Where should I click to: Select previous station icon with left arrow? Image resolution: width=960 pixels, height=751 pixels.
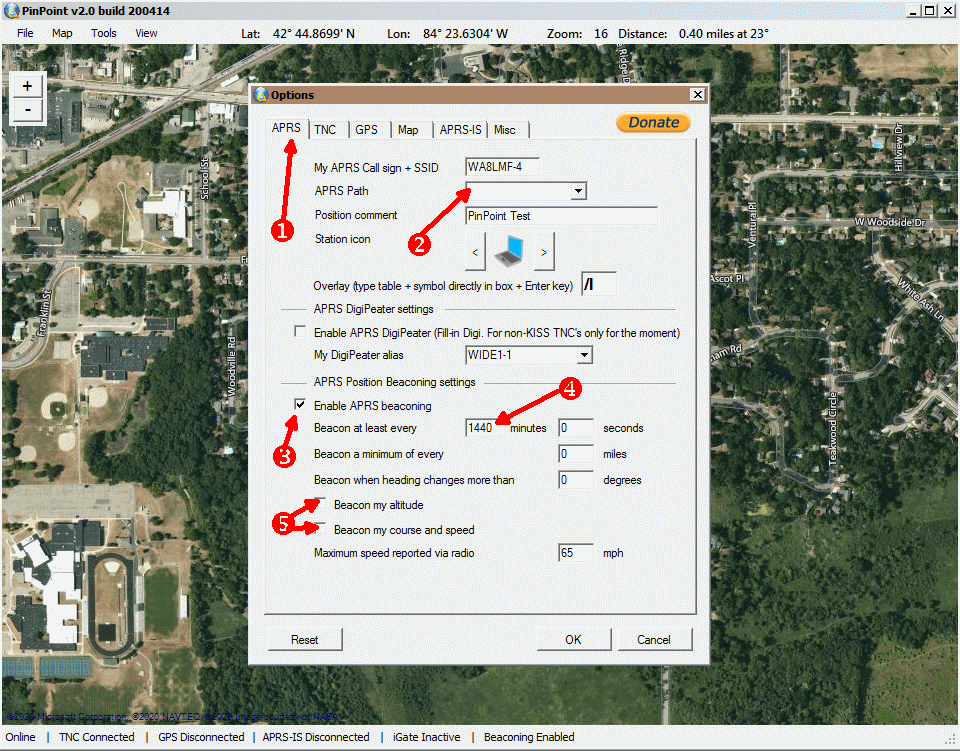pyautogui.click(x=475, y=252)
